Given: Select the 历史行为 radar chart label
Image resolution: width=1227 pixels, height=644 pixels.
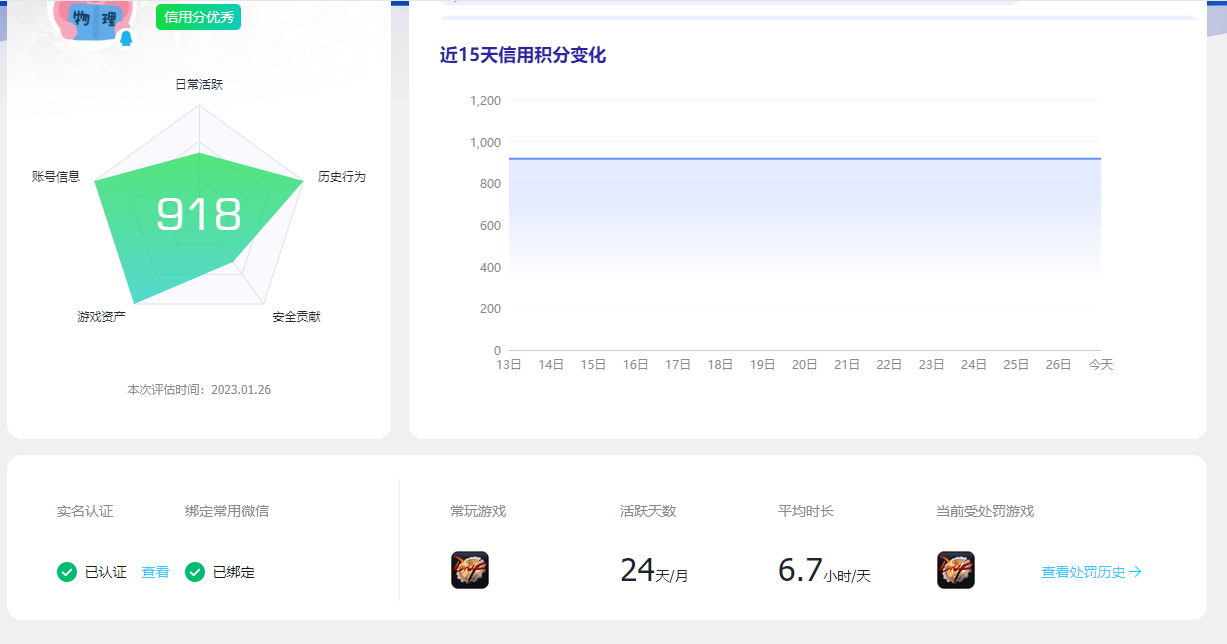Looking at the screenshot, I should [342, 177].
